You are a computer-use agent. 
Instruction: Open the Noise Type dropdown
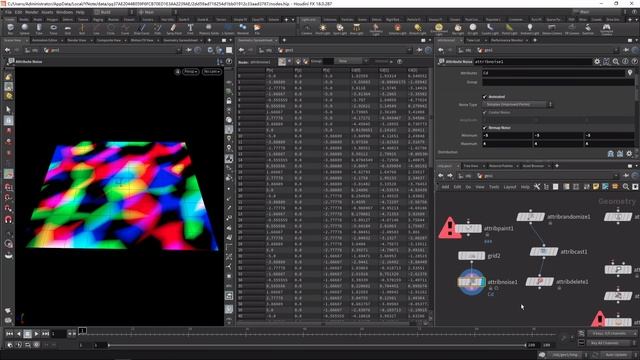click(518, 104)
